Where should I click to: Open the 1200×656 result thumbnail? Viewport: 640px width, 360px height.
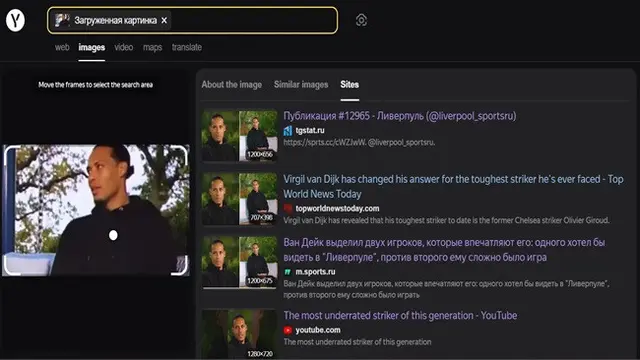point(240,136)
